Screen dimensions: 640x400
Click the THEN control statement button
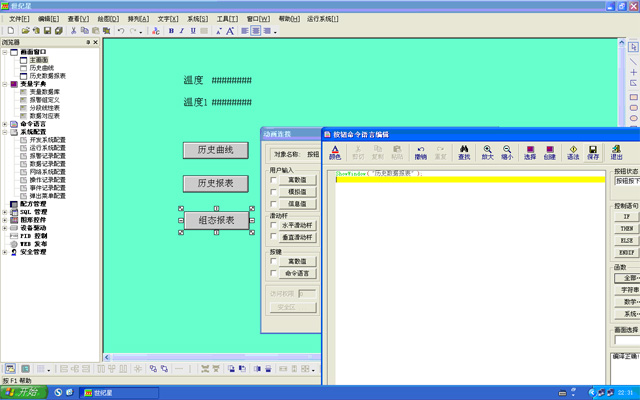(627, 229)
